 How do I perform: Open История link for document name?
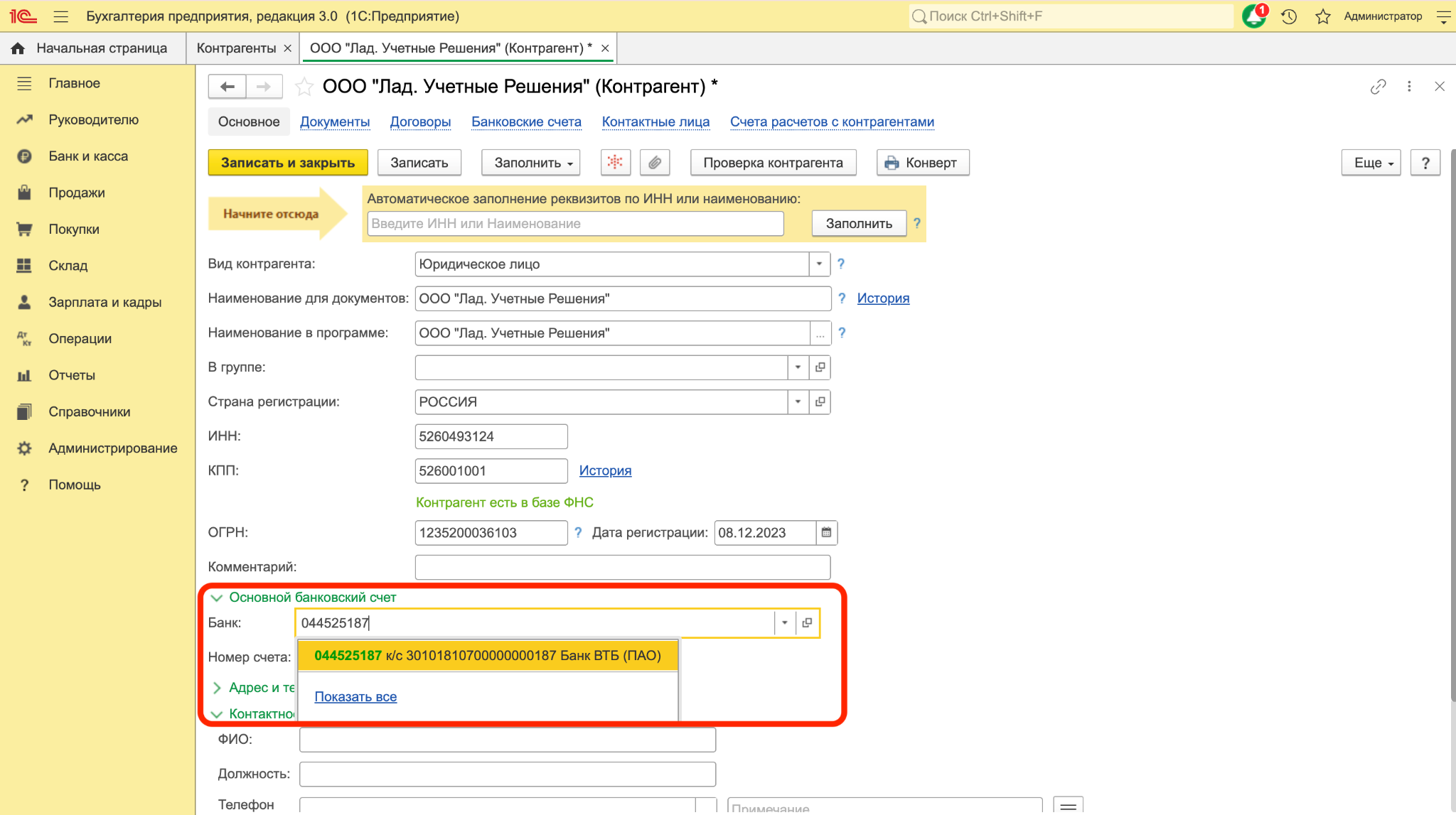pos(883,298)
